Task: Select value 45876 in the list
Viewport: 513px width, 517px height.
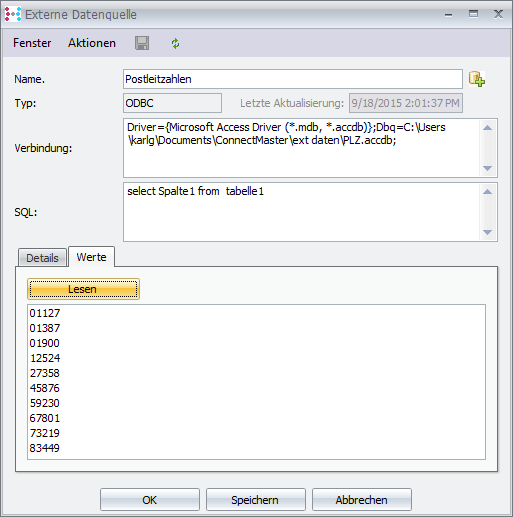Action: tap(45, 388)
